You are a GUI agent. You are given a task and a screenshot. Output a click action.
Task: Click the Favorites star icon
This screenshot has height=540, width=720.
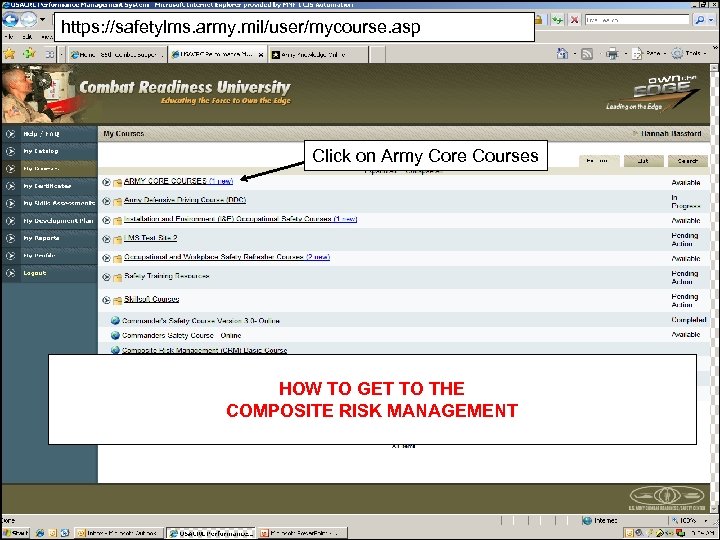(x=9, y=54)
